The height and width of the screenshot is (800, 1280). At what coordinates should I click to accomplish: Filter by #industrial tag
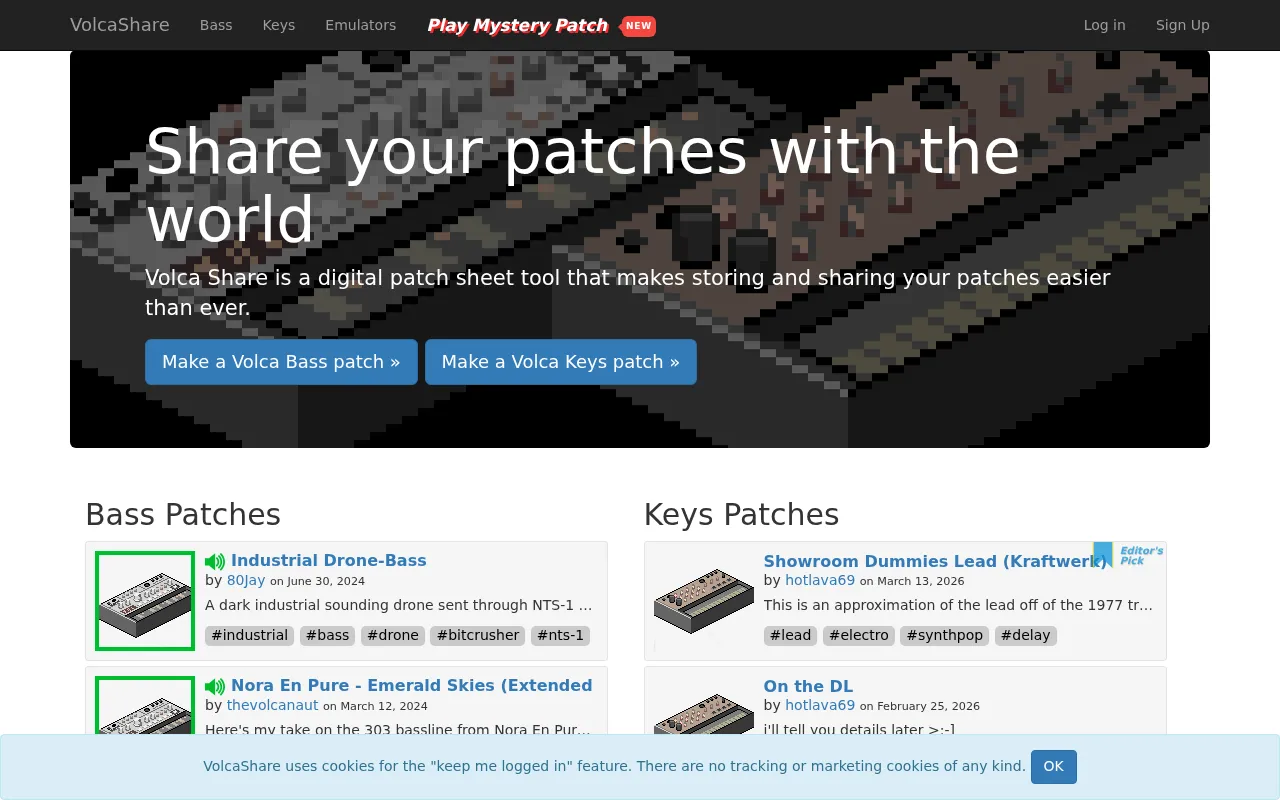tap(250, 635)
